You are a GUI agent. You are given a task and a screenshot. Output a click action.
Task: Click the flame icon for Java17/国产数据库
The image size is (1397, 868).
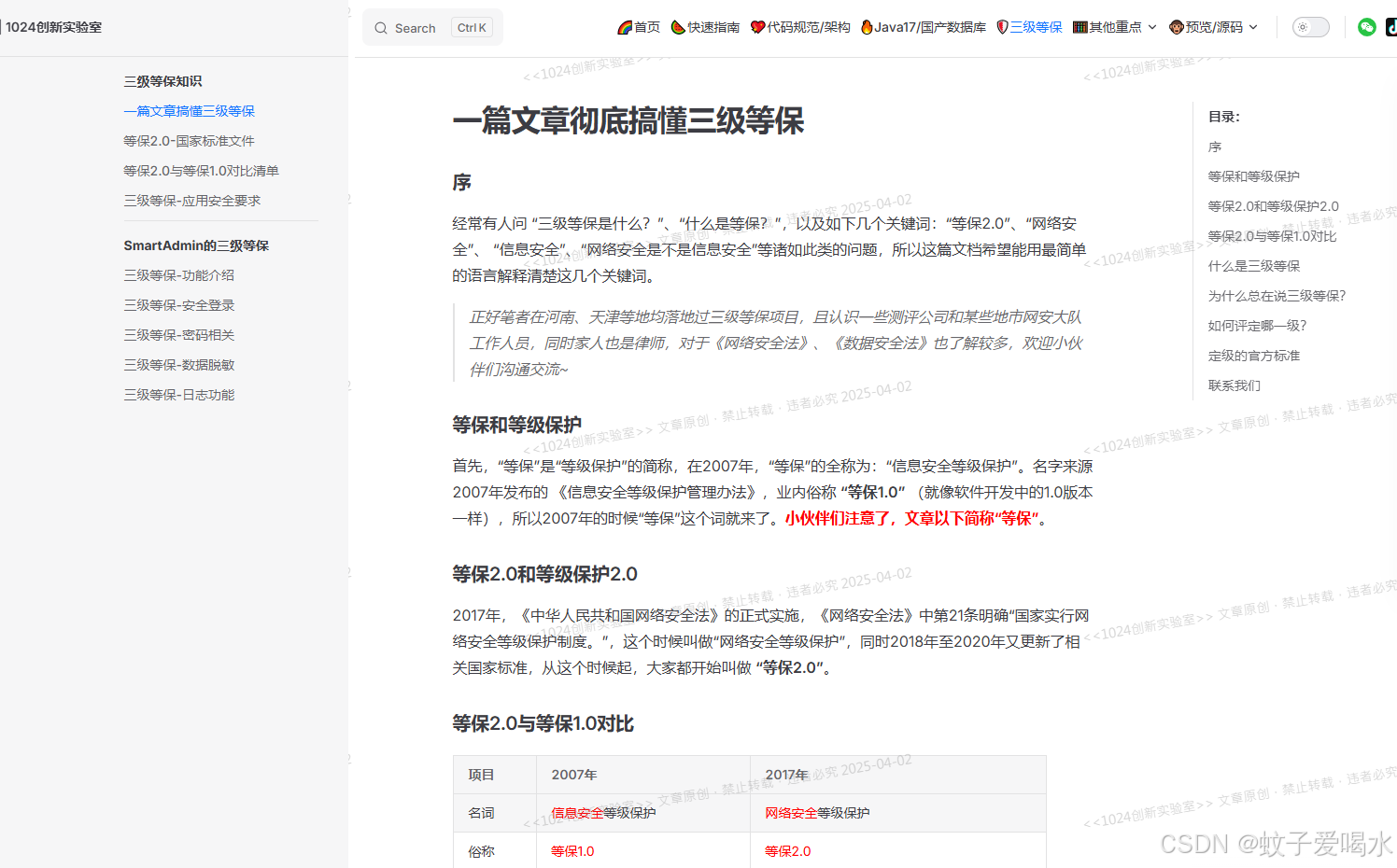point(867,27)
